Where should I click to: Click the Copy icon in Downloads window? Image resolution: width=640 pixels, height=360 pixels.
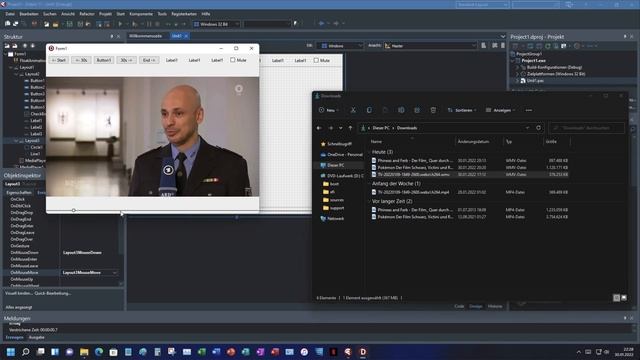369,110
